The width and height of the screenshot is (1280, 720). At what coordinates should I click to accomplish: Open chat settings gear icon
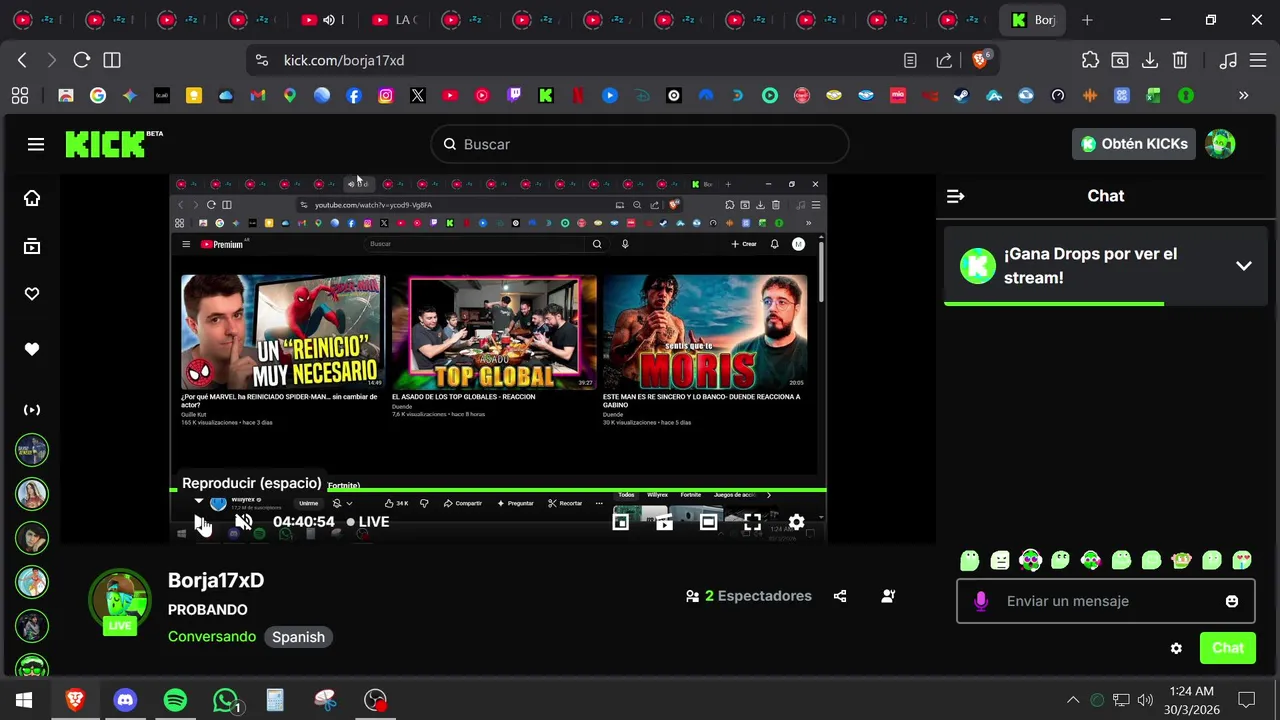pos(1176,648)
